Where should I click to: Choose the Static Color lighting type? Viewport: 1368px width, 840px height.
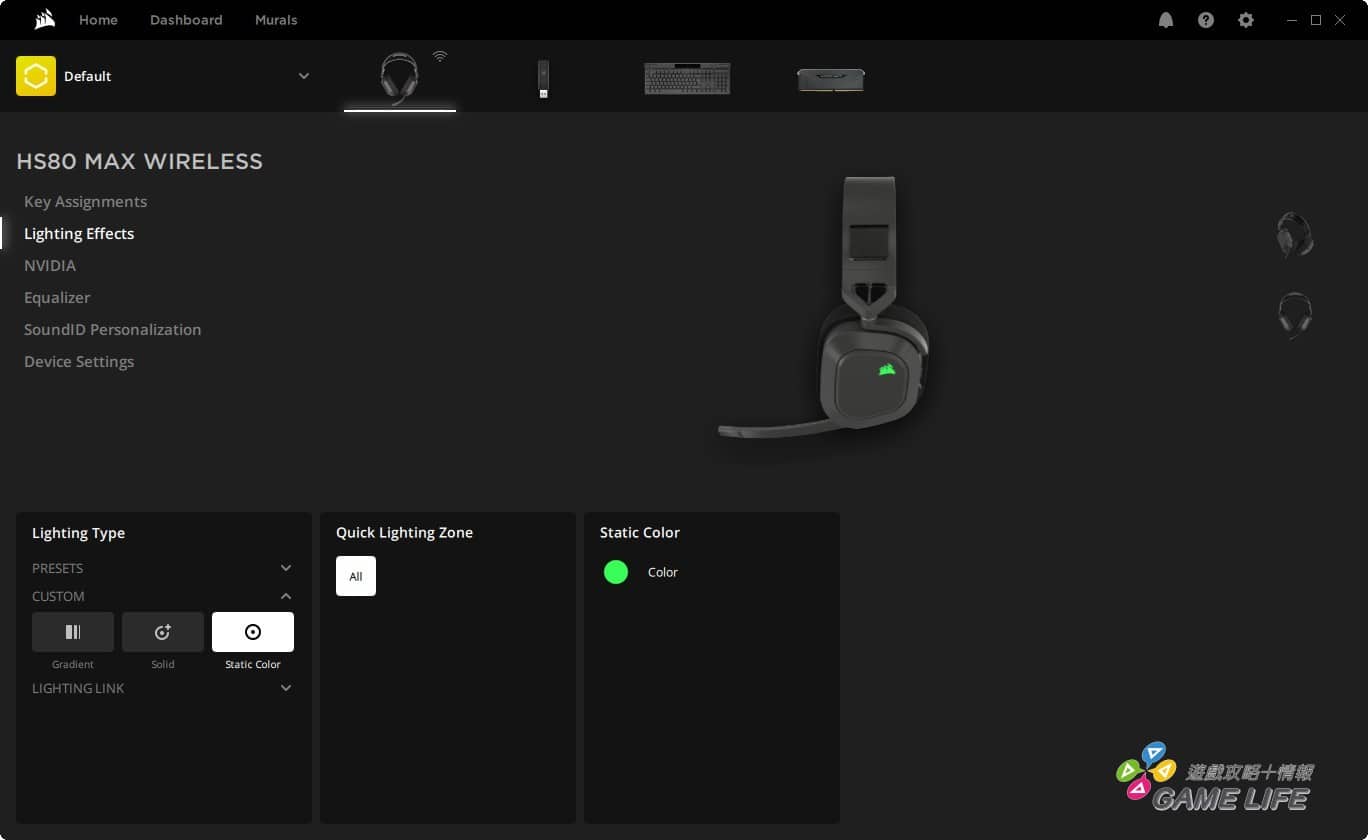[x=253, y=632]
